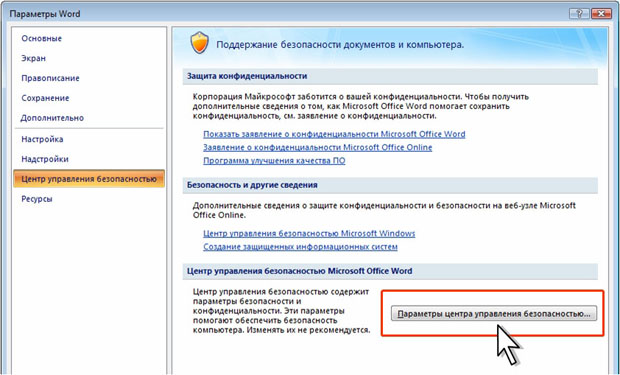This screenshot has height=375, width=620.
Task: Click the Защита конфиденциальности section header
Action: coord(390,76)
